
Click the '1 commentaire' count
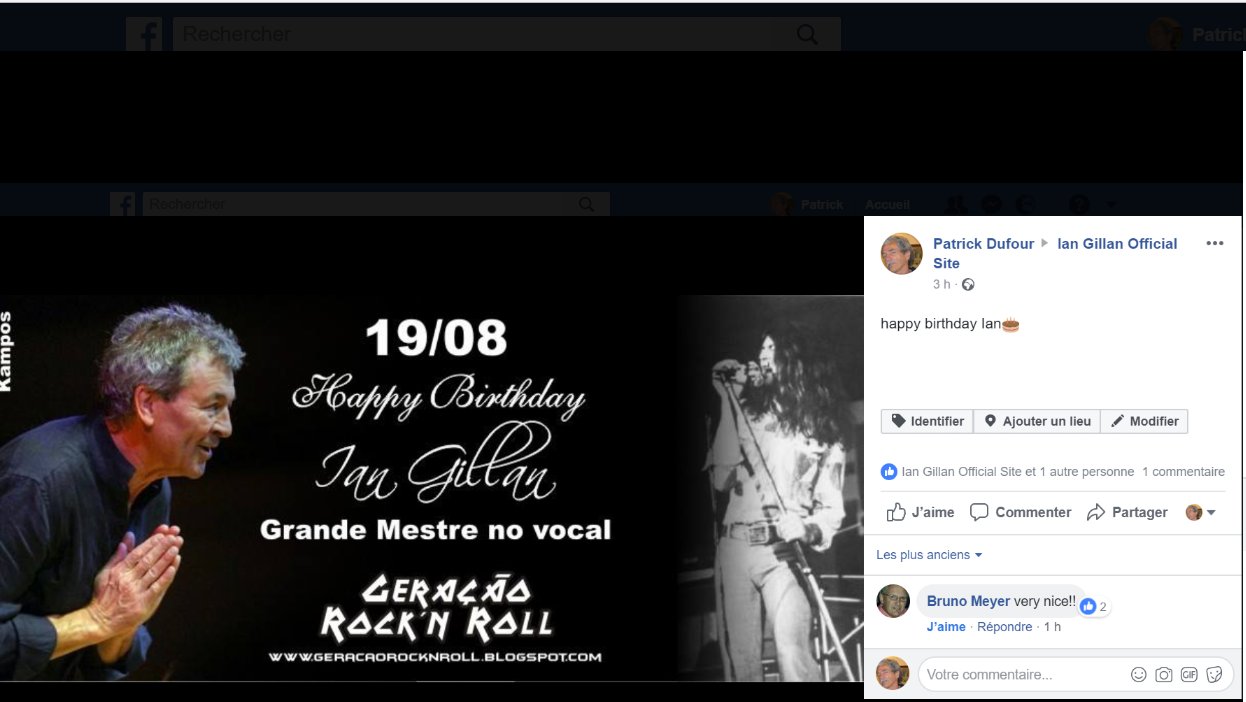click(1183, 471)
